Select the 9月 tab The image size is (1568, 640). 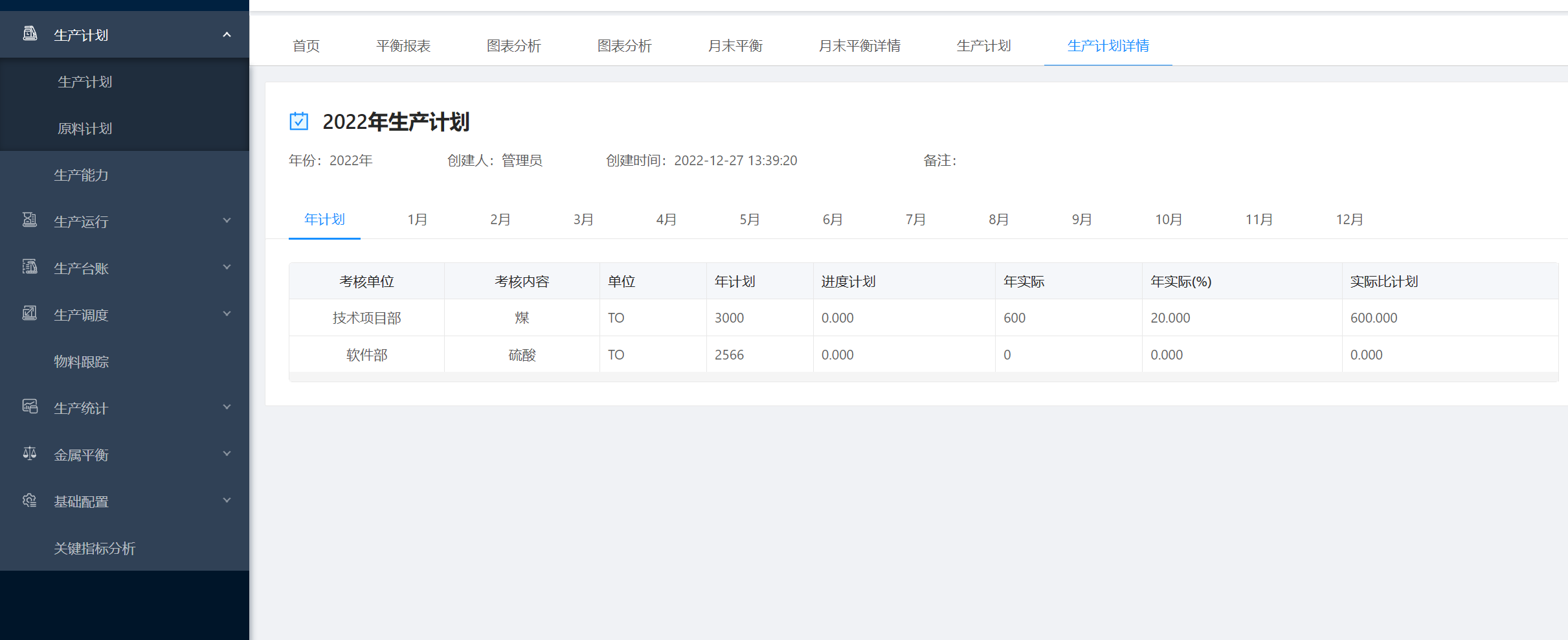click(1082, 220)
